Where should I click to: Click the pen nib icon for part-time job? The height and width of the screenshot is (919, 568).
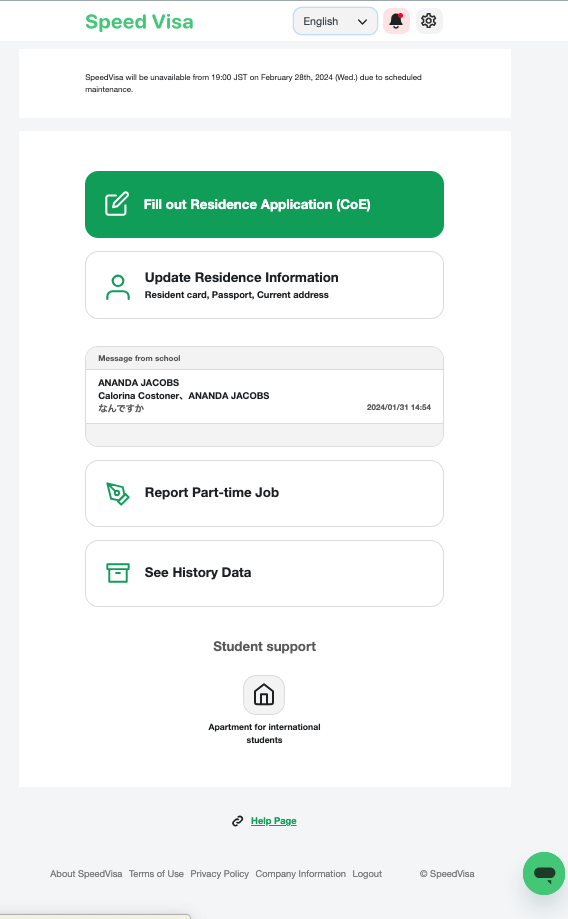(x=117, y=493)
